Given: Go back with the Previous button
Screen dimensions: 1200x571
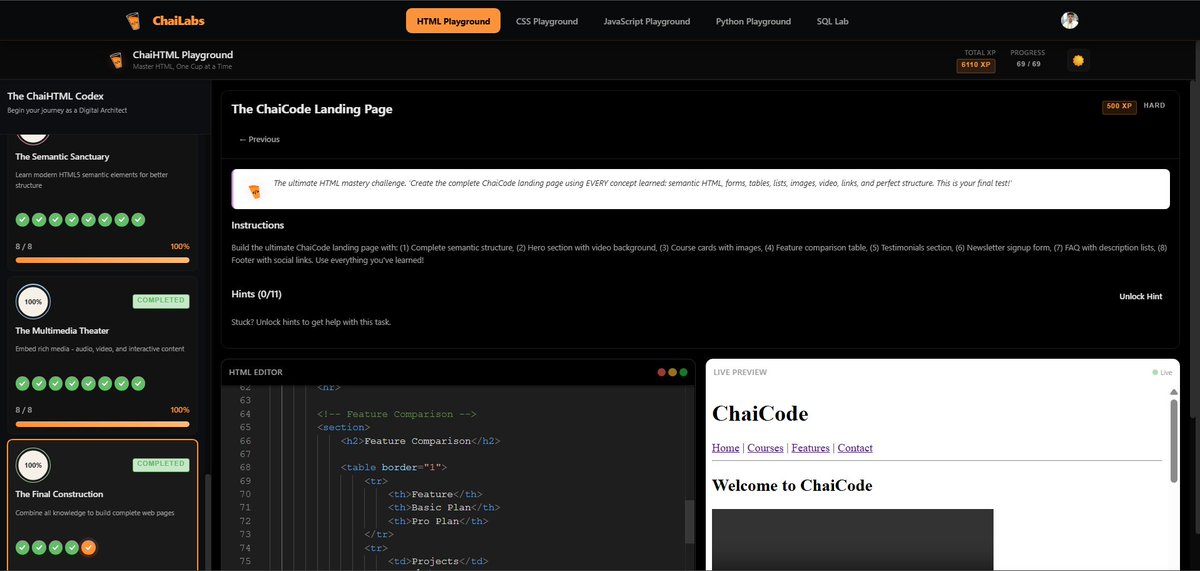Looking at the screenshot, I should click(259, 139).
